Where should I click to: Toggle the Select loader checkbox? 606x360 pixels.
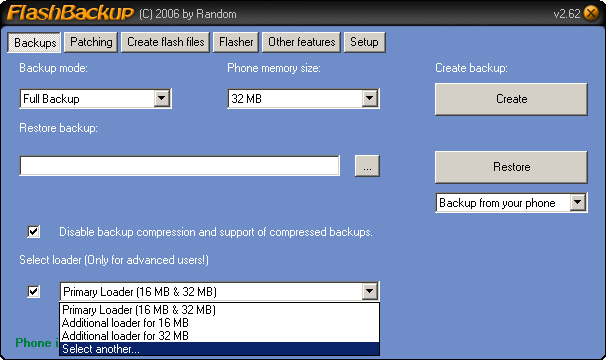(34, 291)
